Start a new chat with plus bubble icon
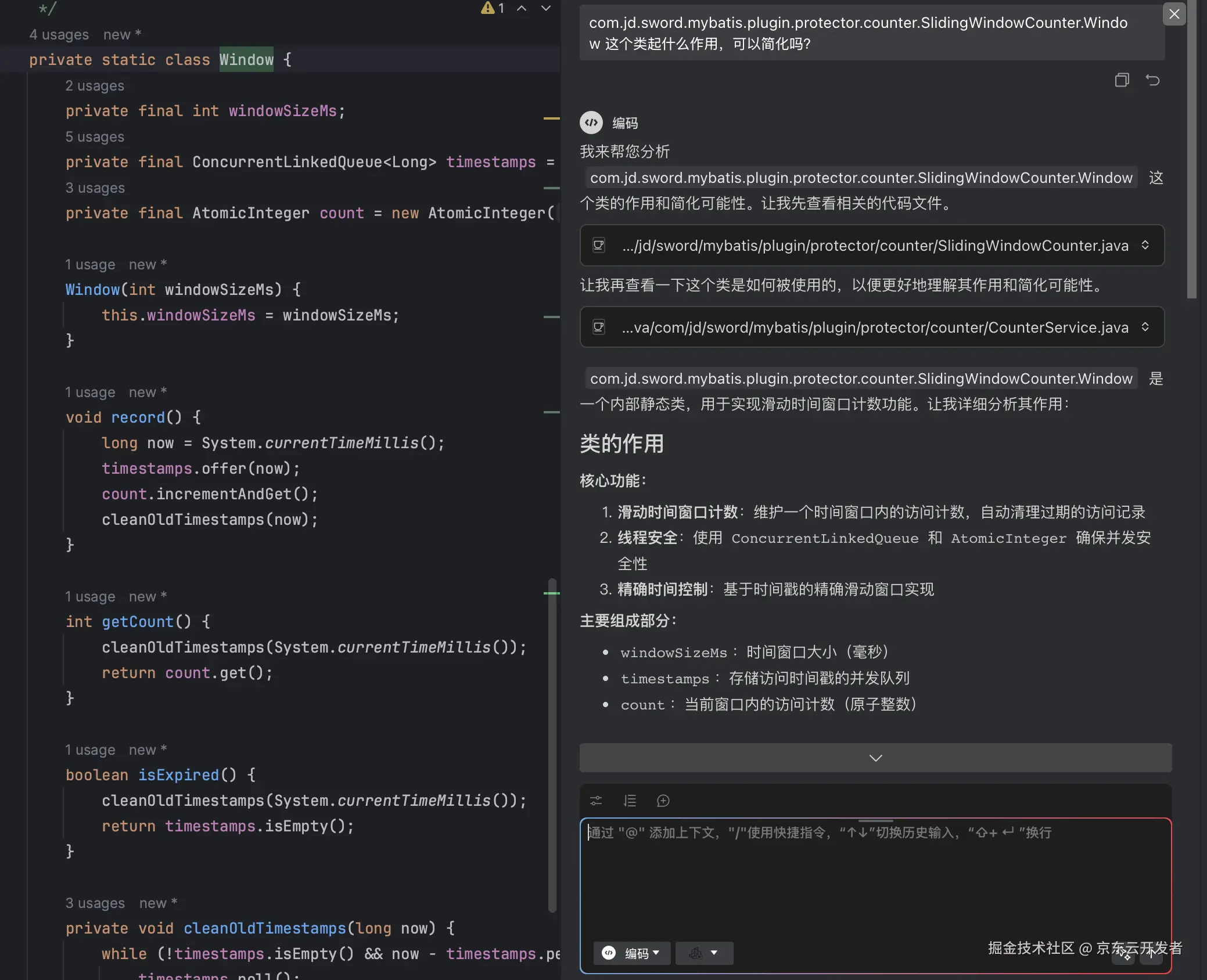 [x=663, y=801]
